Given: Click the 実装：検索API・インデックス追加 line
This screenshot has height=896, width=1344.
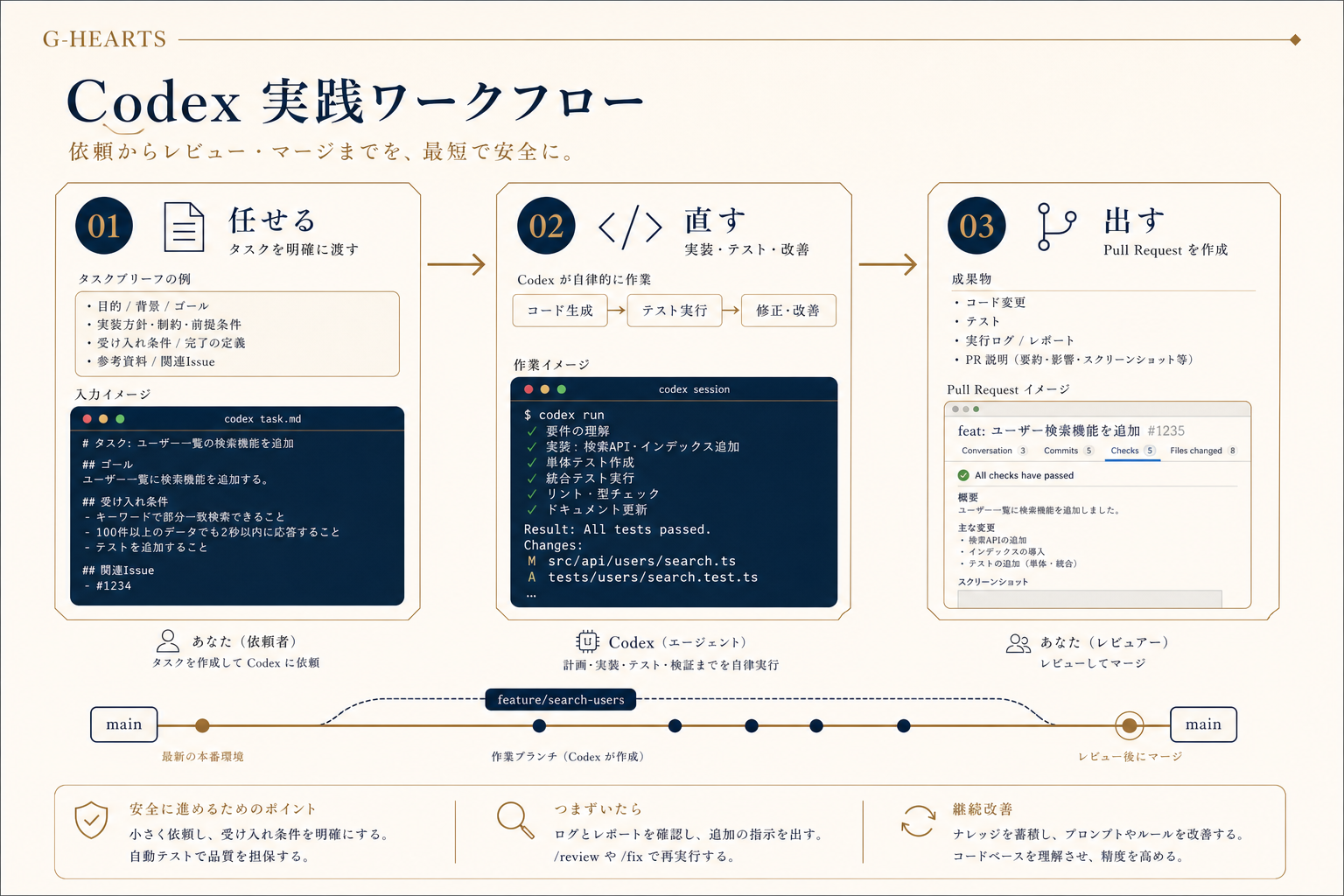Looking at the screenshot, I should tap(642, 446).
